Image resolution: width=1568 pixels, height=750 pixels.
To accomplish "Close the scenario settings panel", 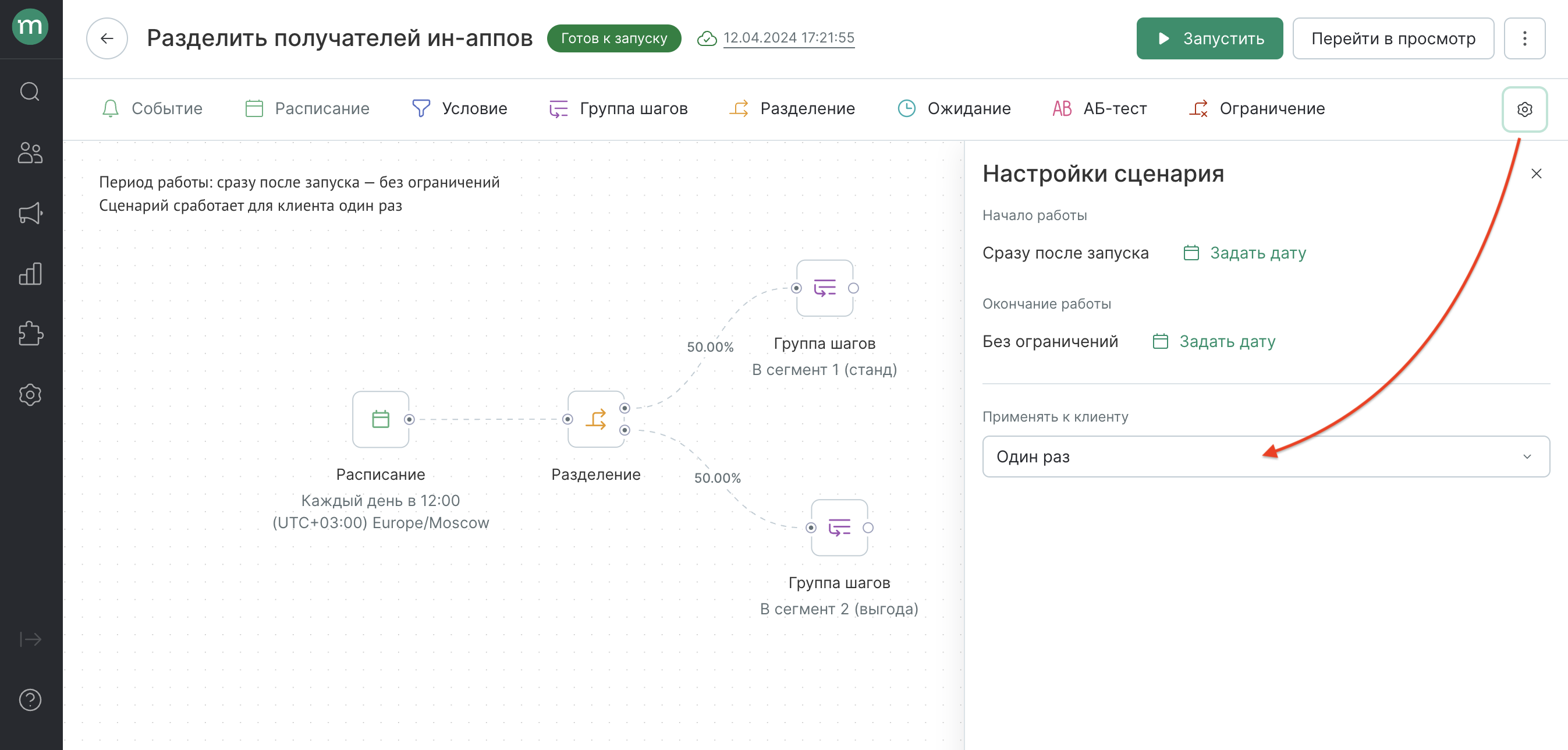I will (1537, 174).
